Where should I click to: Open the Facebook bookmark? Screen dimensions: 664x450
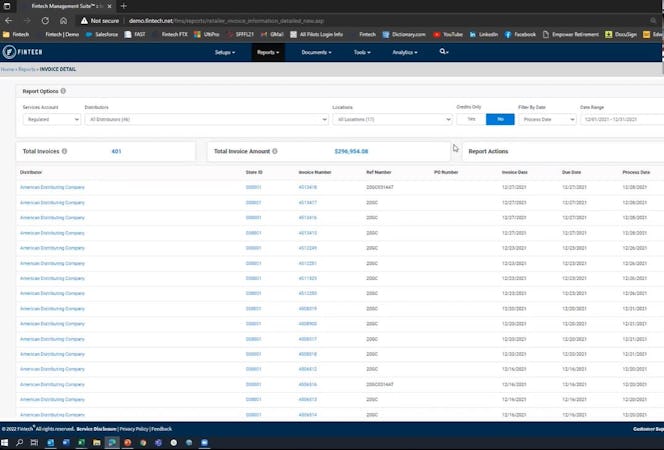[520, 34]
